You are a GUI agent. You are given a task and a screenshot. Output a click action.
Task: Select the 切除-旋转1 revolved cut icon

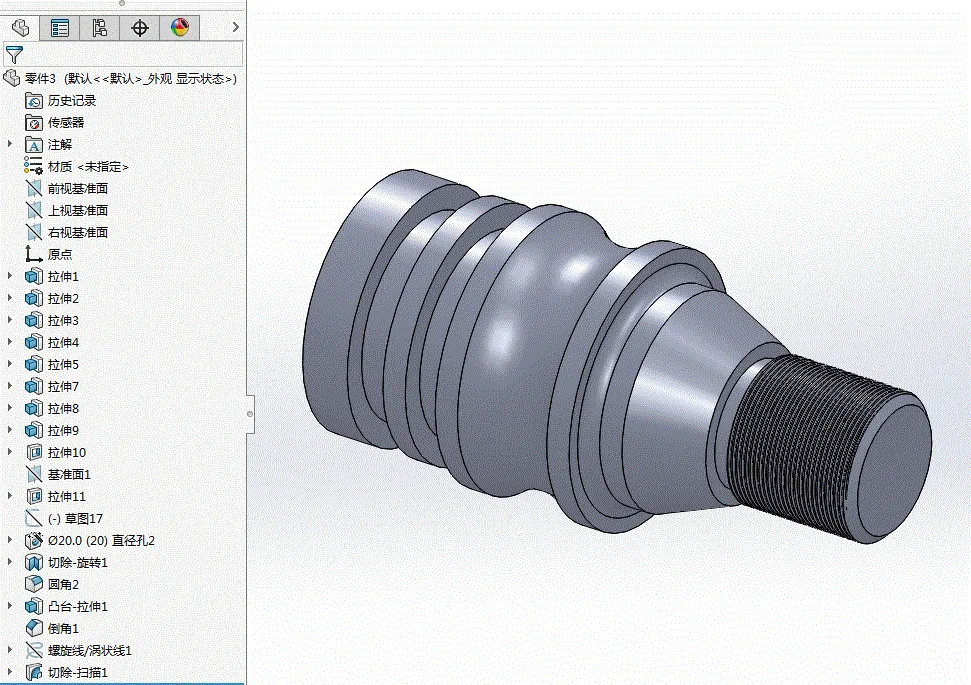coord(33,562)
